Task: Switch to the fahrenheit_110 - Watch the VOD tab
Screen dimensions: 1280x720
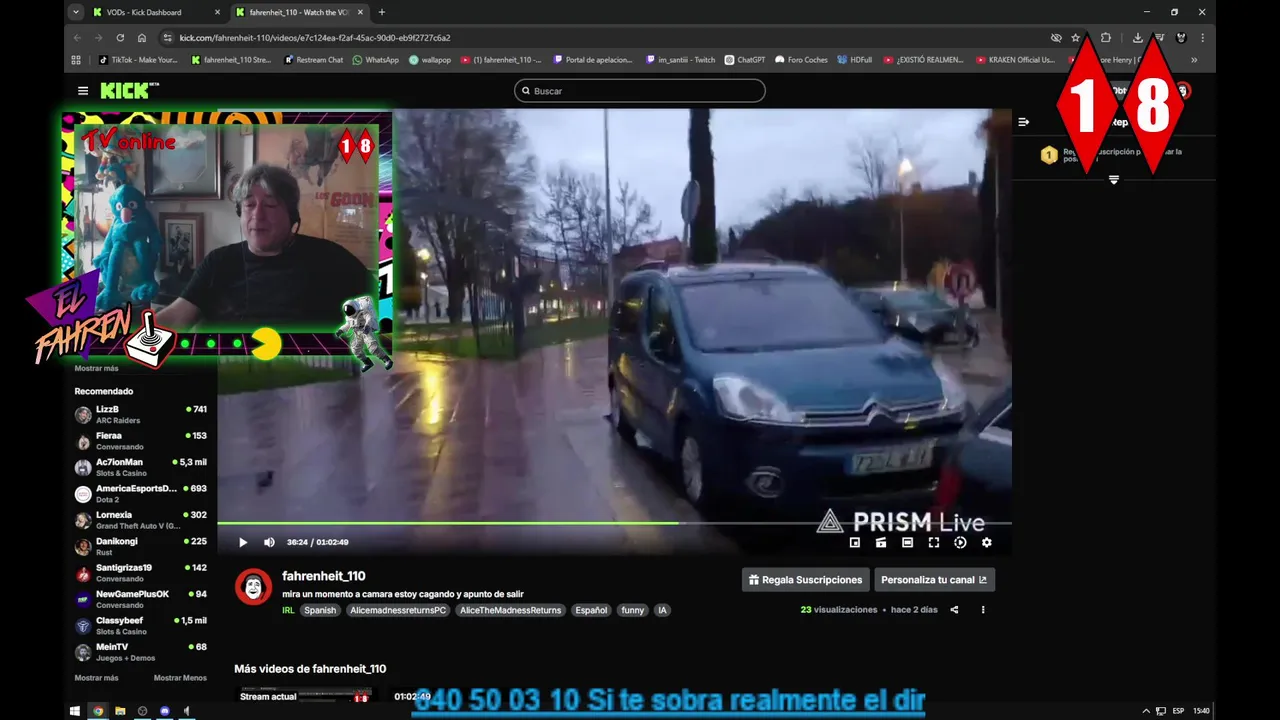Action: coord(299,12)
